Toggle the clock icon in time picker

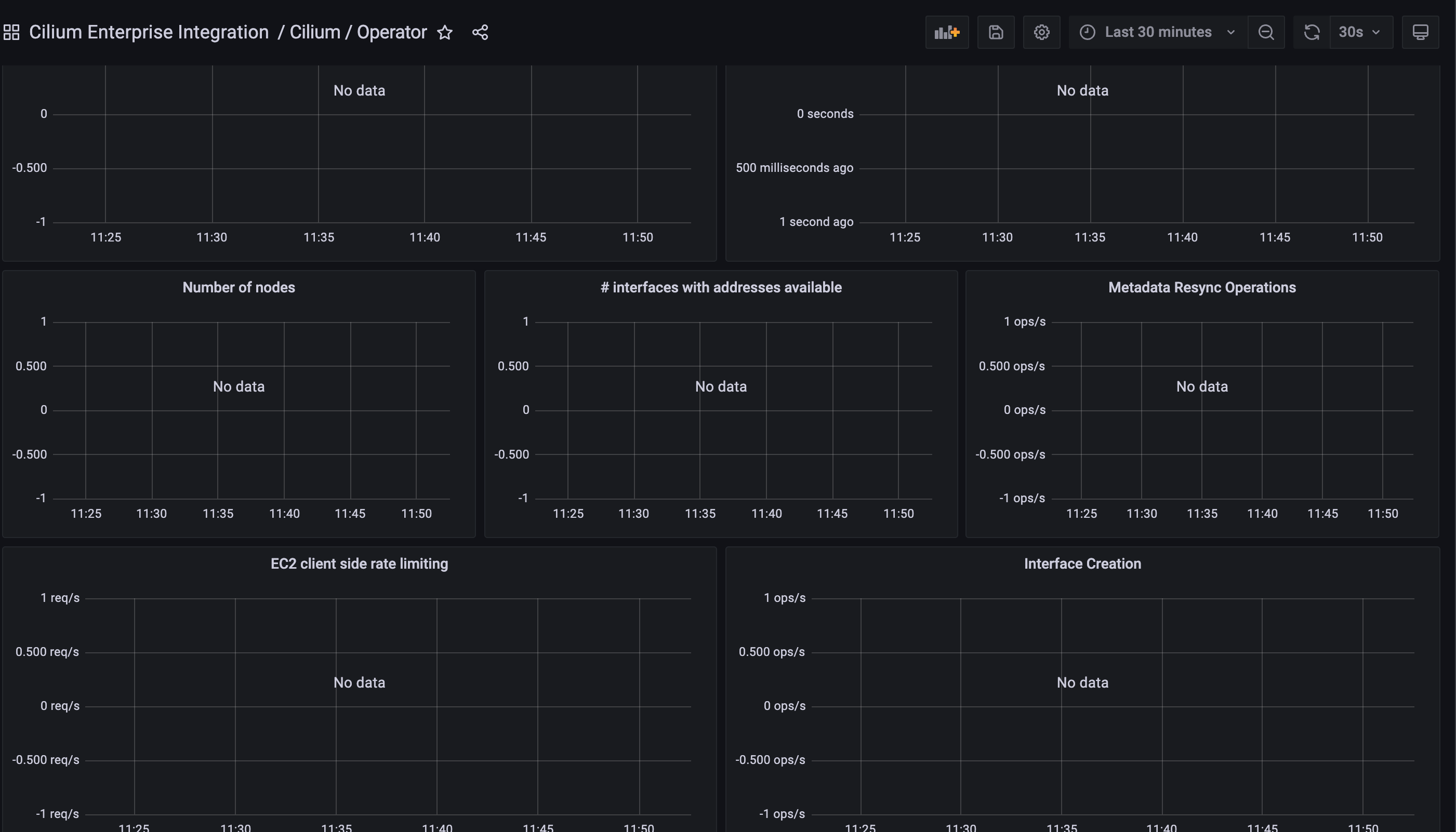pos(1088,32)
